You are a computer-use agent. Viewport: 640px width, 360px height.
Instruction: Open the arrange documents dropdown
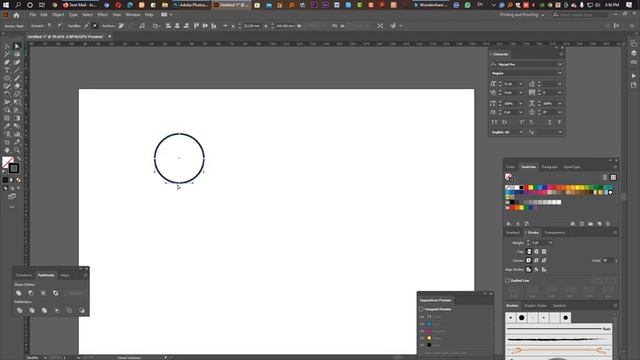click(x=167, y=15)
